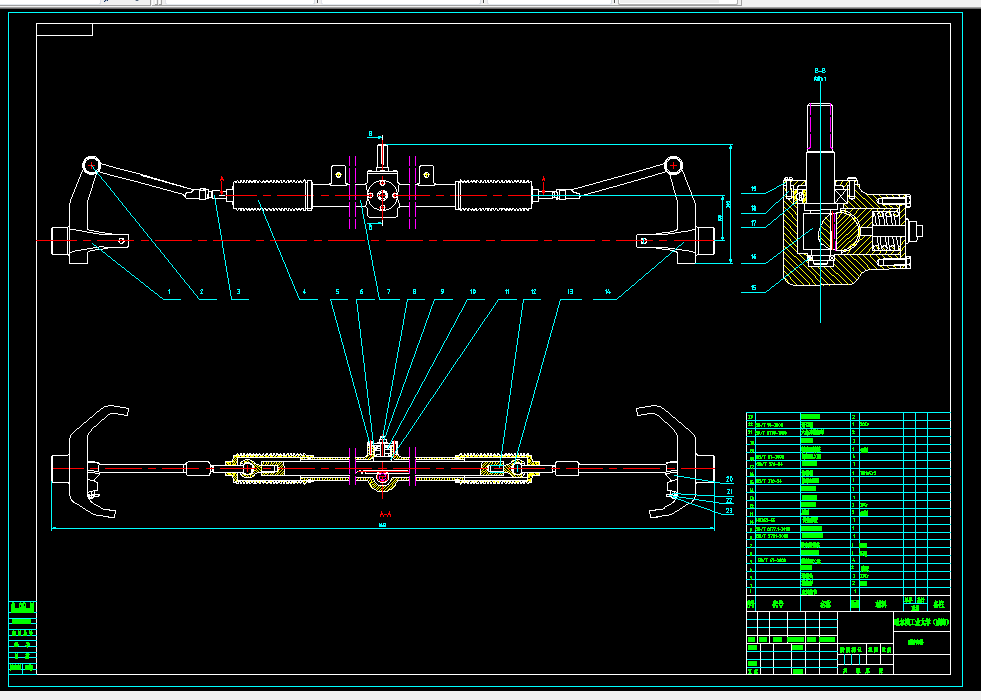
Task: Select part callout number 4 leader label
Action: point(304,292)
